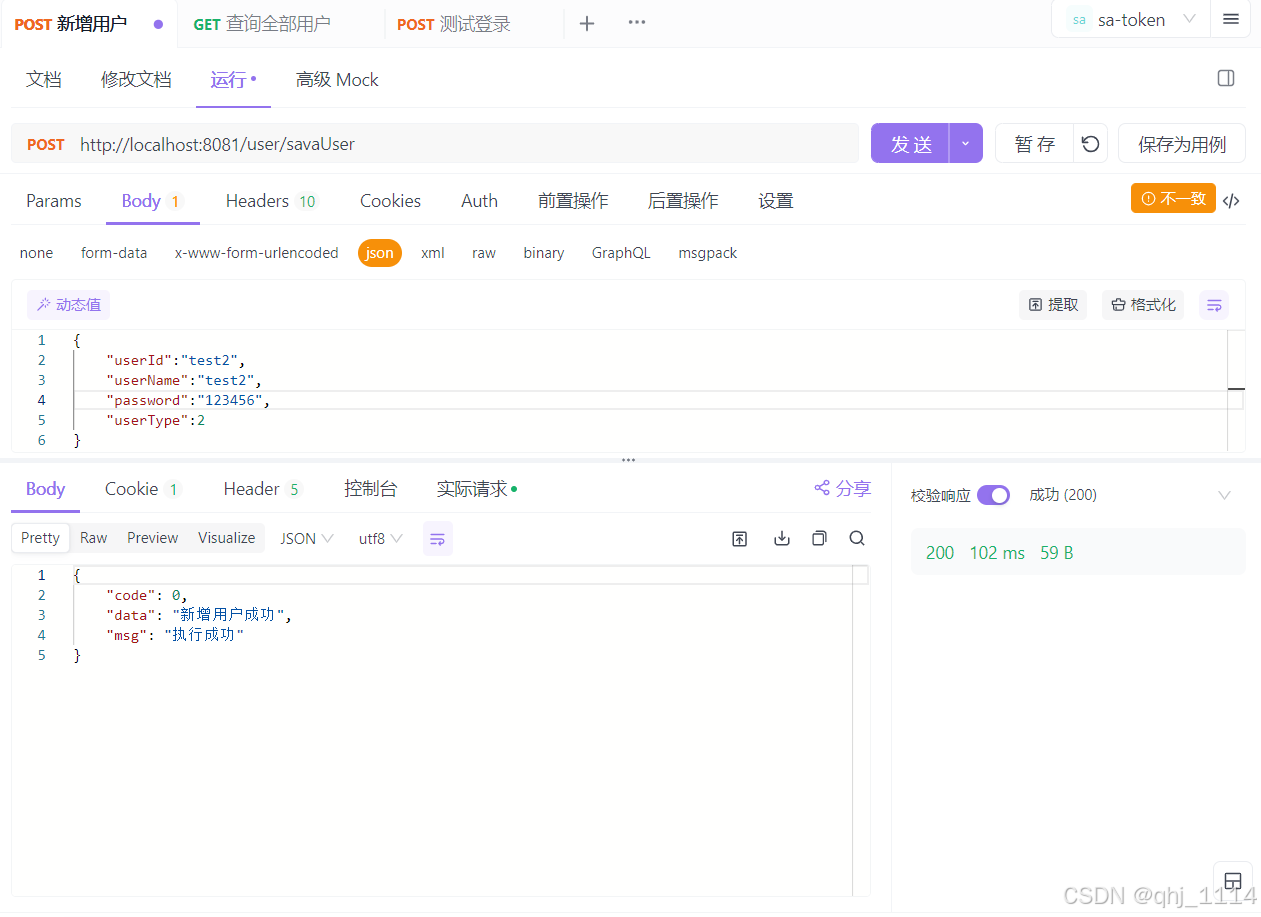Toggle word wrap in the request body editor
This screenshot has height=917, width=1261.
click(1213, 304)
